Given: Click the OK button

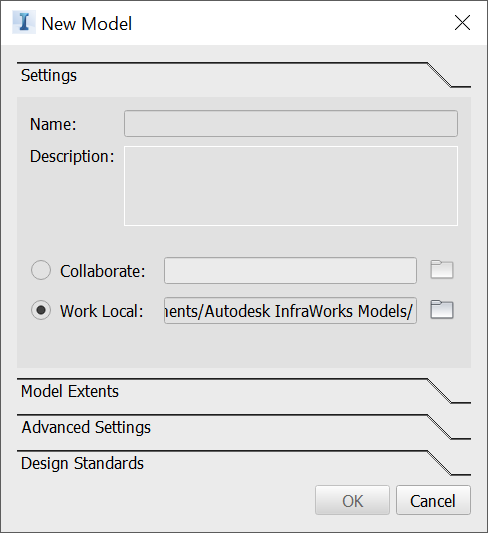Looking at the screenshot, I should tap(352, 500).
